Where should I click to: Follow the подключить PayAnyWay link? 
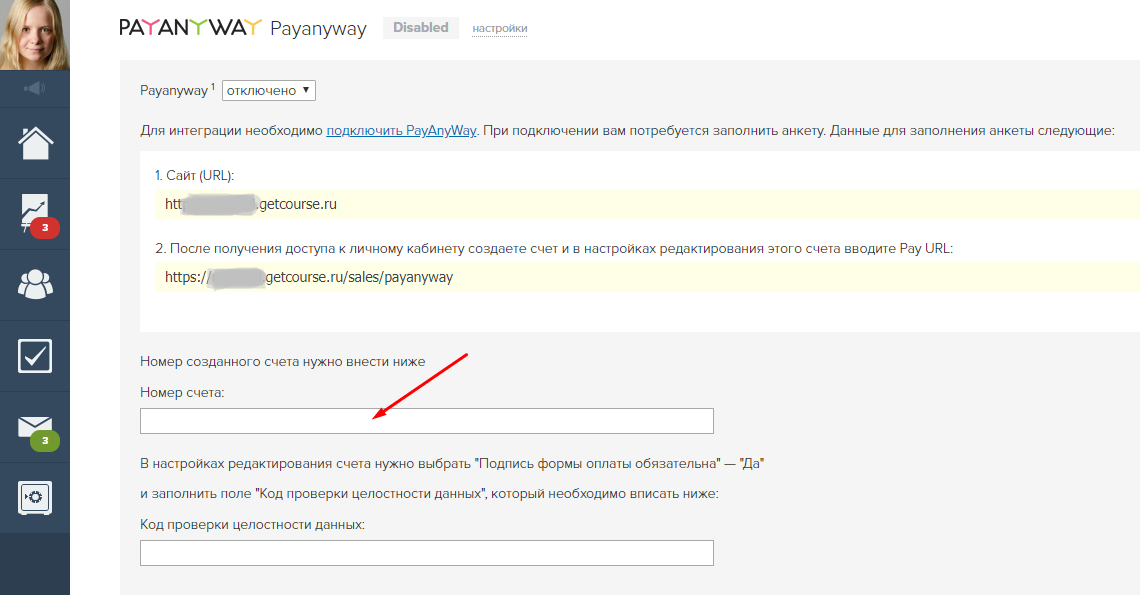[x=401, y=131]
